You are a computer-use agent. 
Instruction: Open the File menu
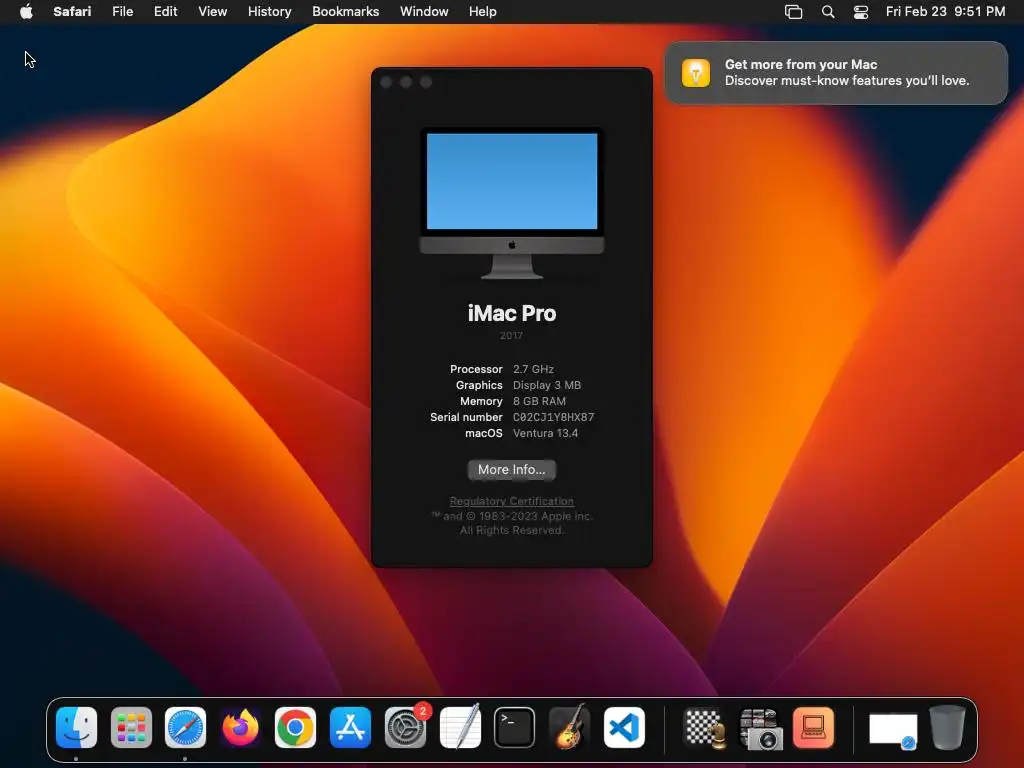pos(122,12)
